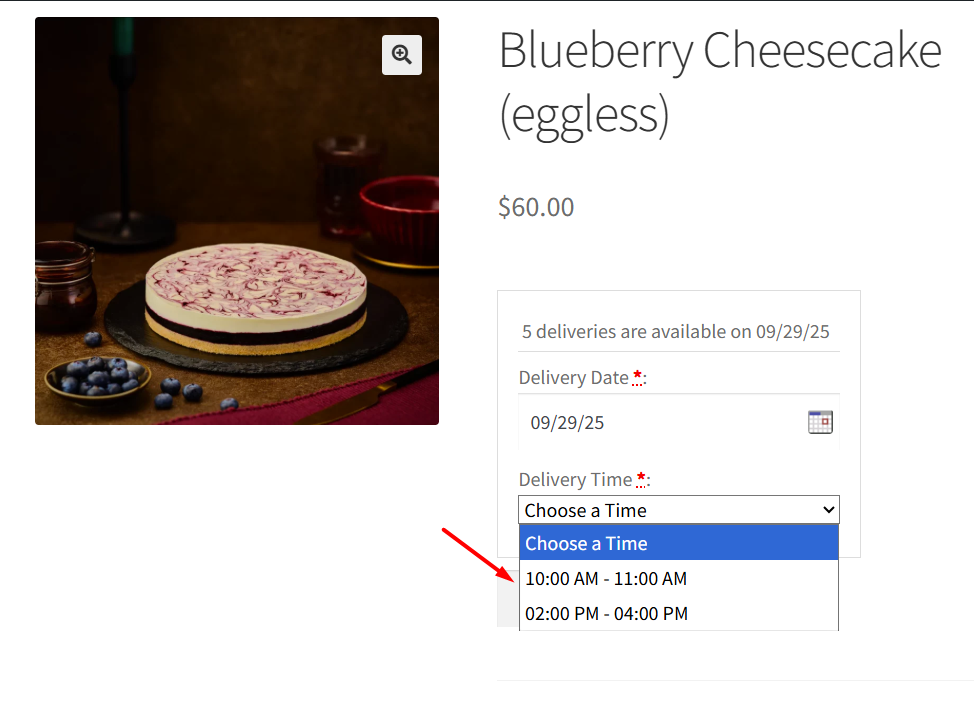Open the calendar icon date picker
This screenshot has height=703, width=974.
(820, 422)
